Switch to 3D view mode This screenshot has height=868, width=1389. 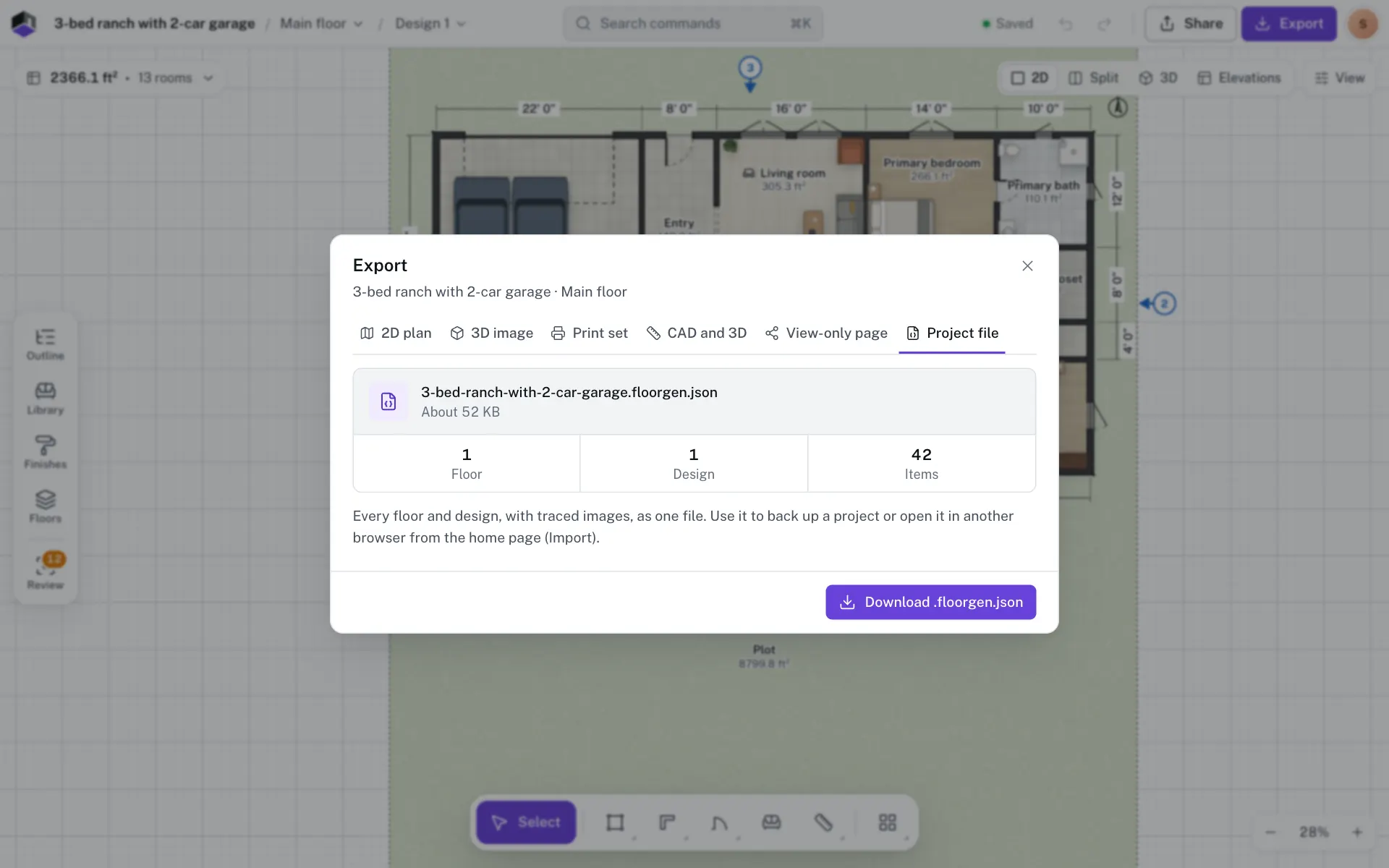coord(1157,77)
